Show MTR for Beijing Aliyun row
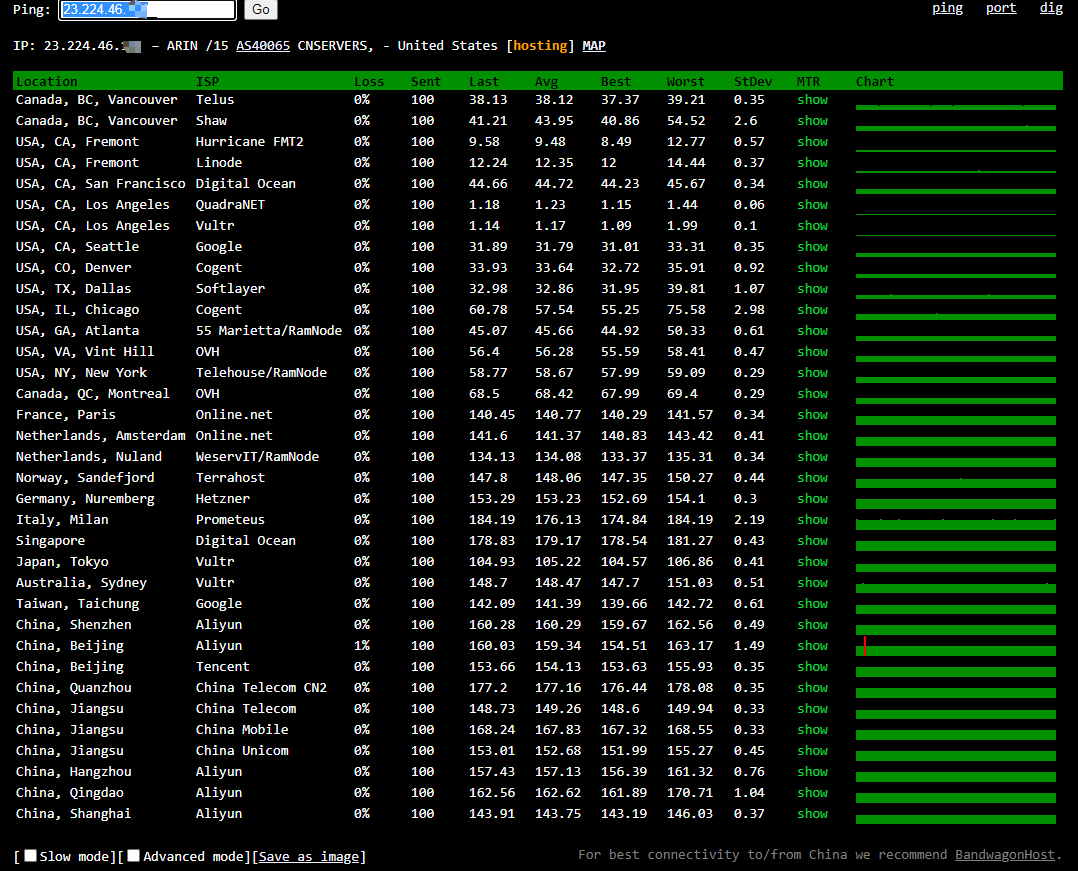 pos(812,646)
